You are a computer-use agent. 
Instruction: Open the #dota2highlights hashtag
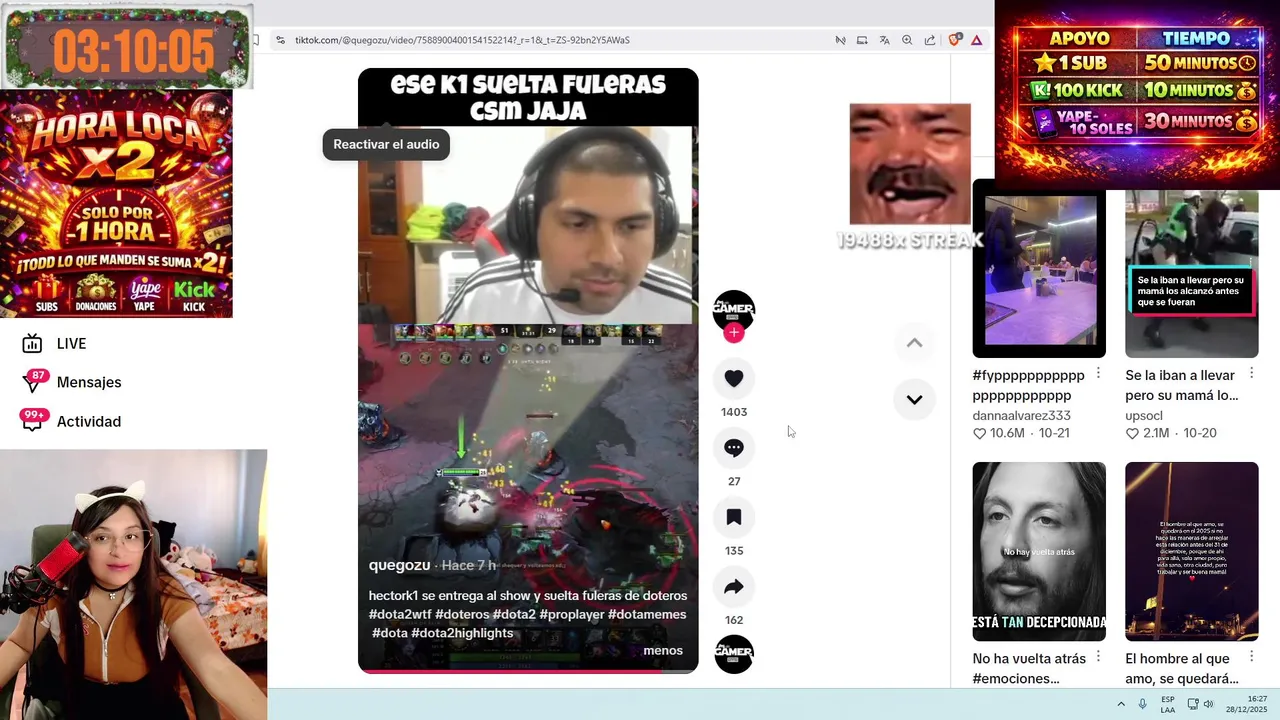[x=462, y=633]
